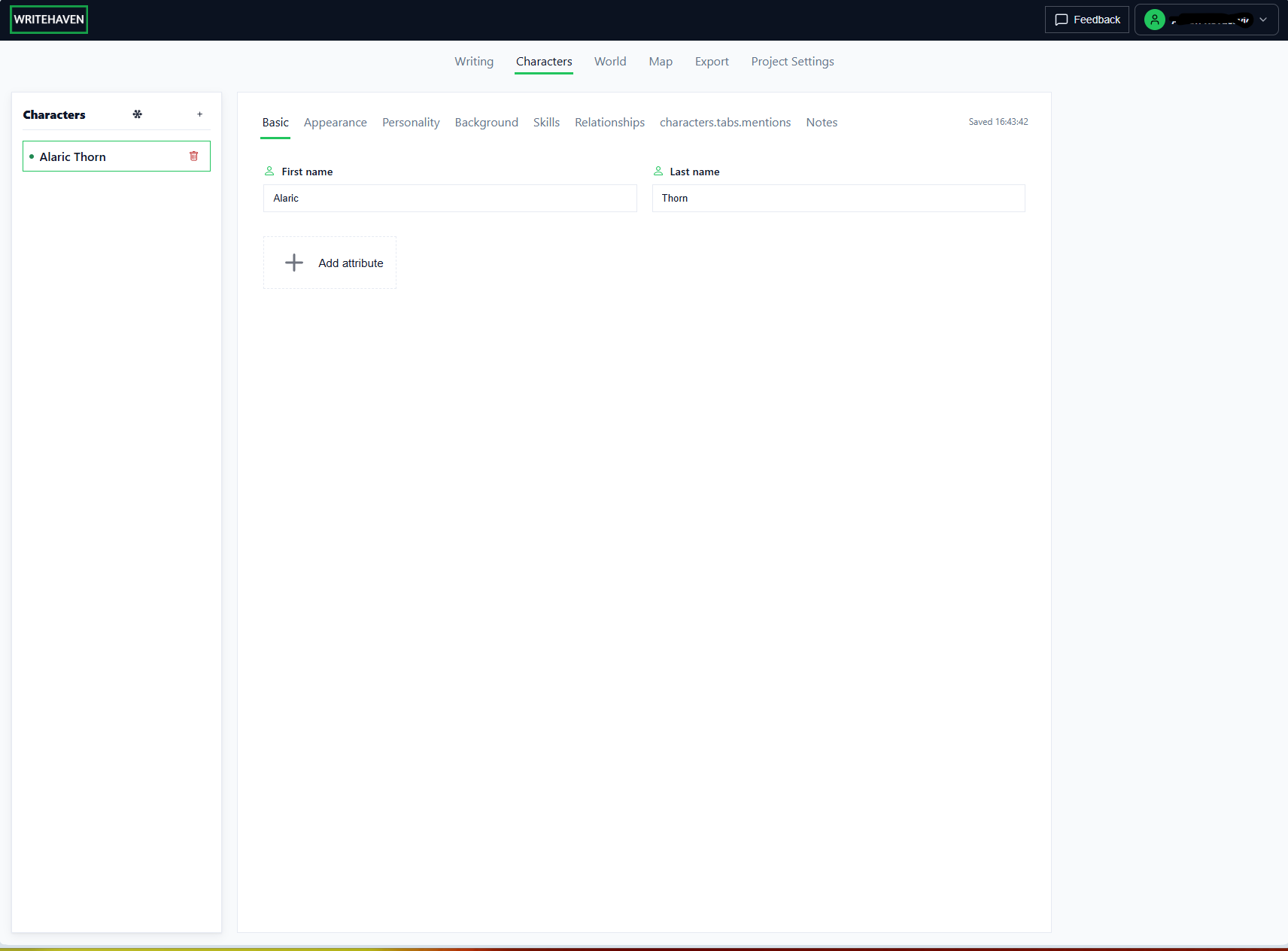
Task: Click the WRITEHAVEN logo link
Action: click(48, 19)
